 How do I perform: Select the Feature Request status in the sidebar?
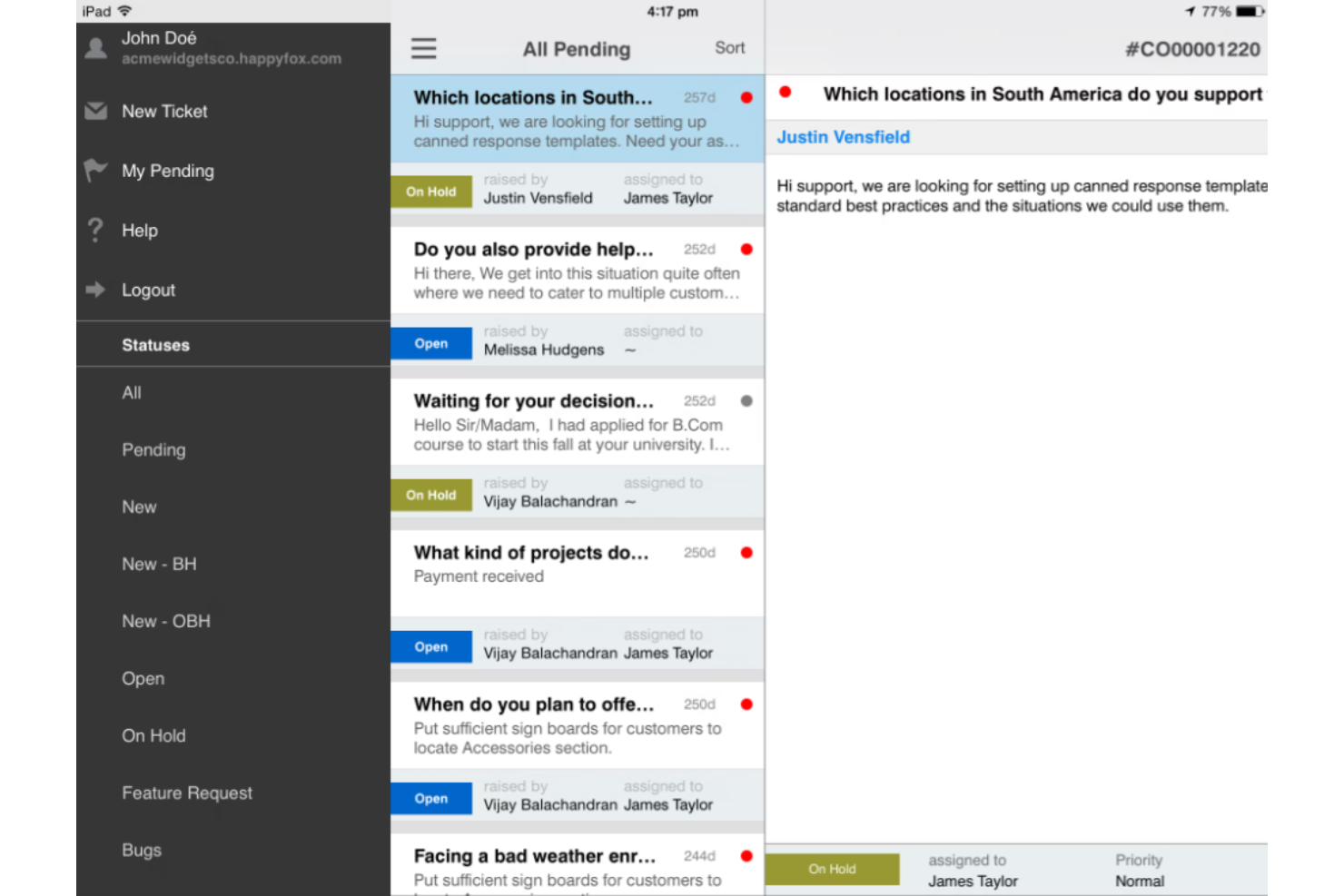tap(187, 793)
